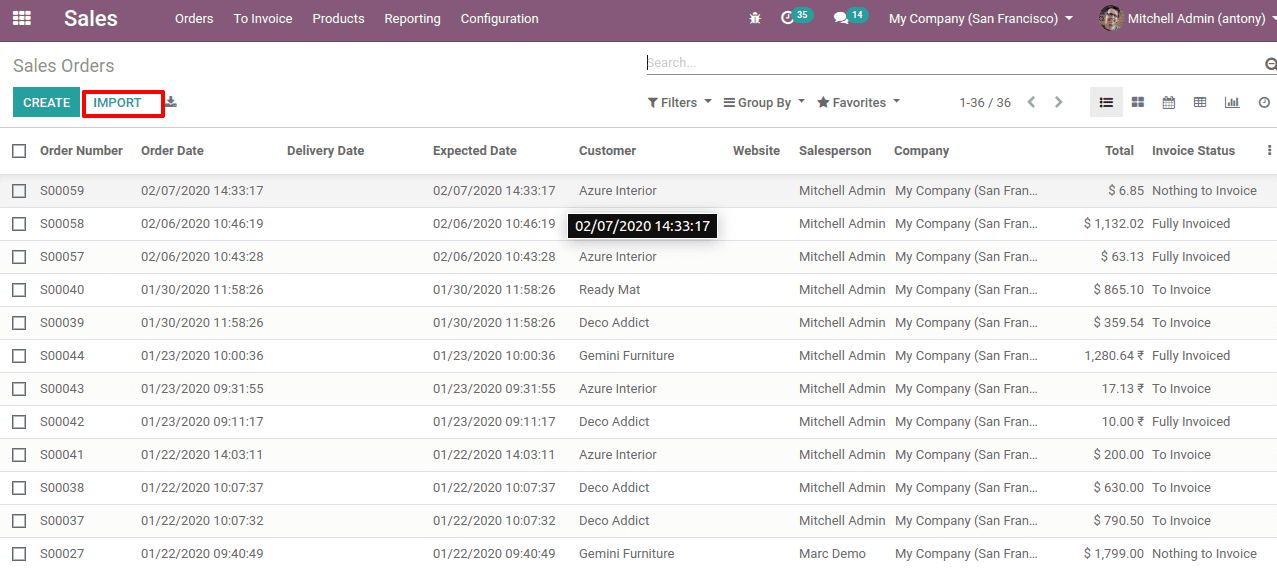Screen dimensions: 1277x570
Task: Open the Configuration menu
Action: pyautogui.click(x=499, y=19)
